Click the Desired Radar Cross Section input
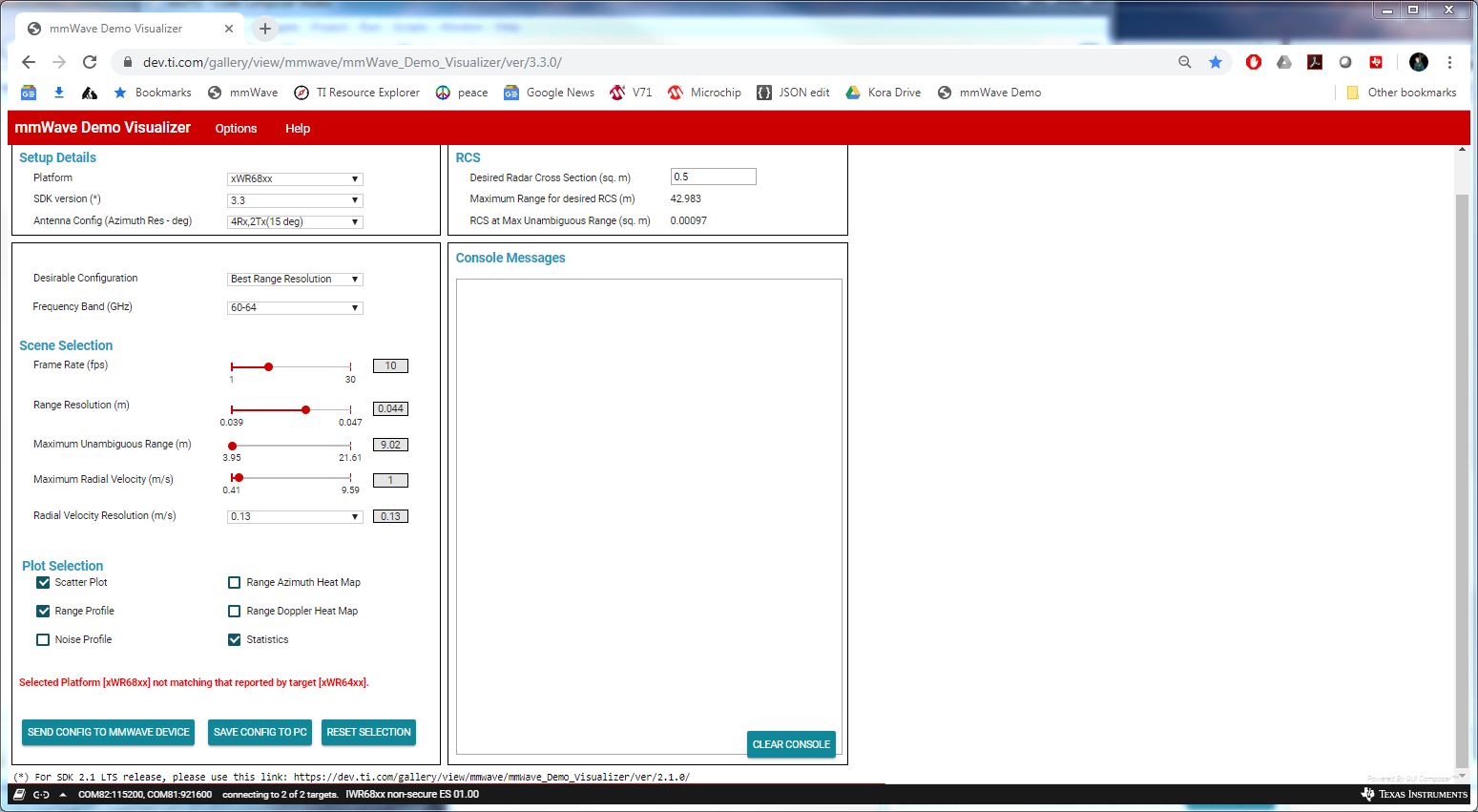 (x=714, y=177)
